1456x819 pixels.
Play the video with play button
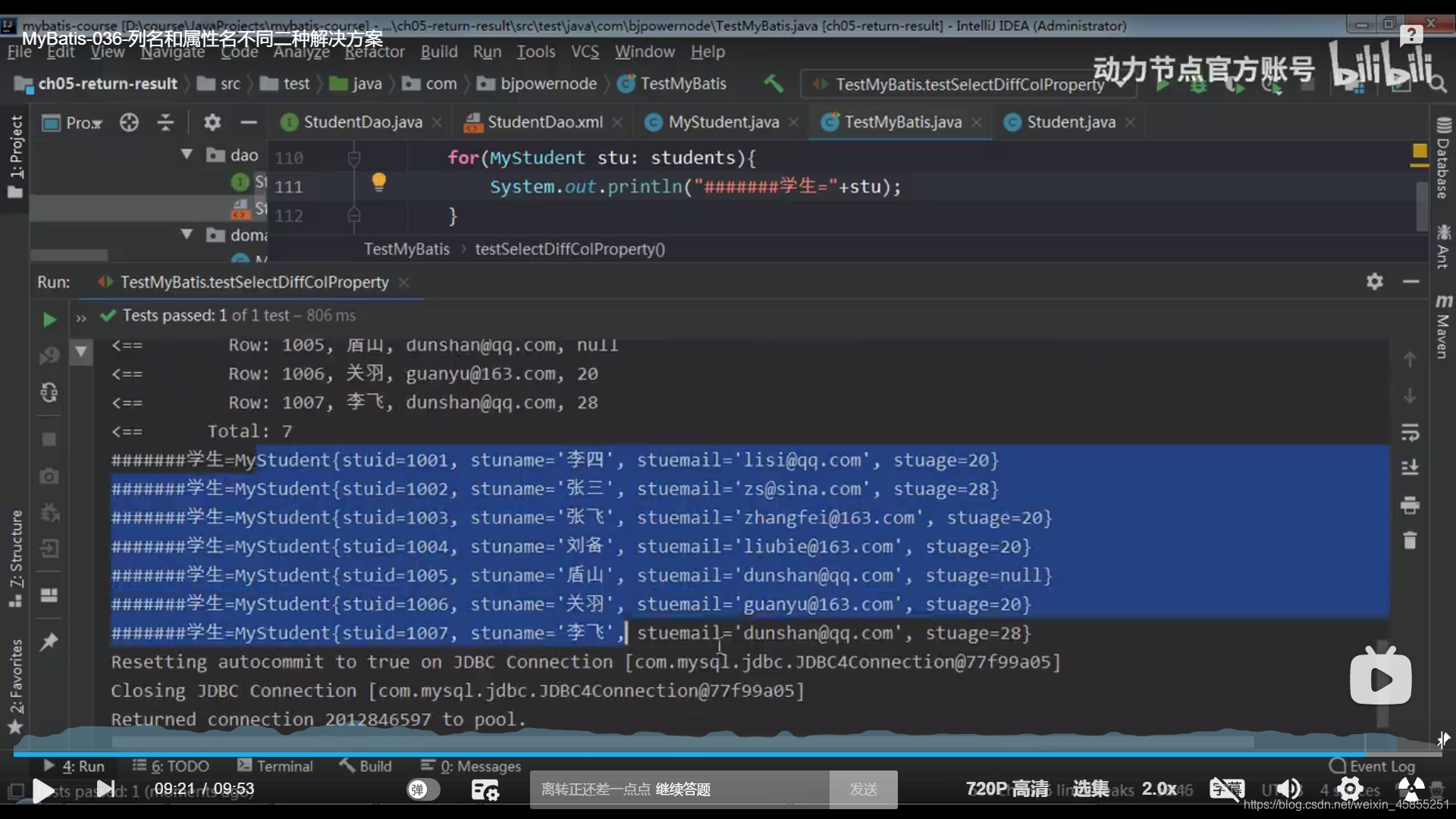pyautogui.click(x=43, y=791)
